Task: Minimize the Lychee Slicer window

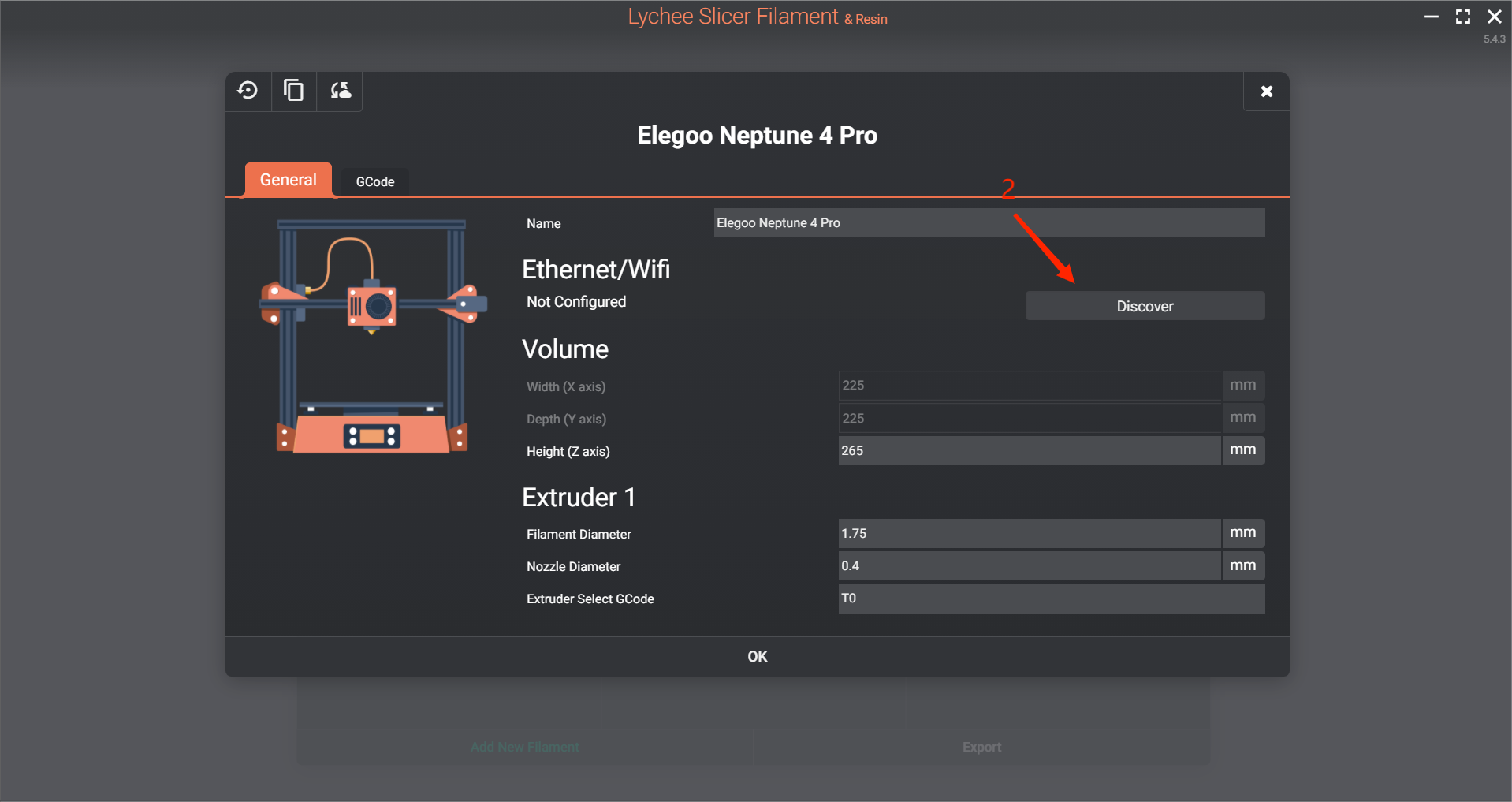Action: (1432, 17)
